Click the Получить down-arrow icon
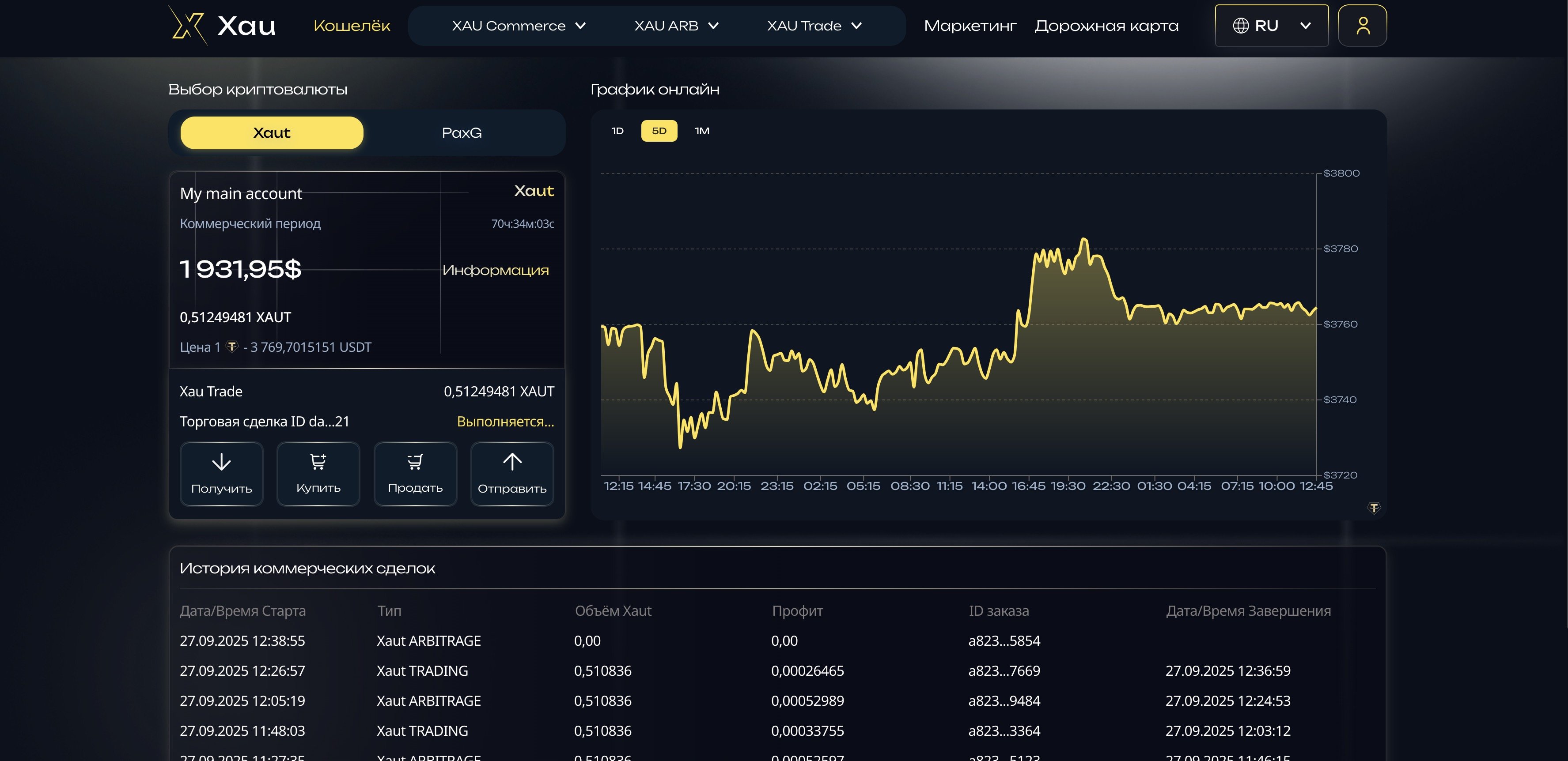 pos(221,462)
